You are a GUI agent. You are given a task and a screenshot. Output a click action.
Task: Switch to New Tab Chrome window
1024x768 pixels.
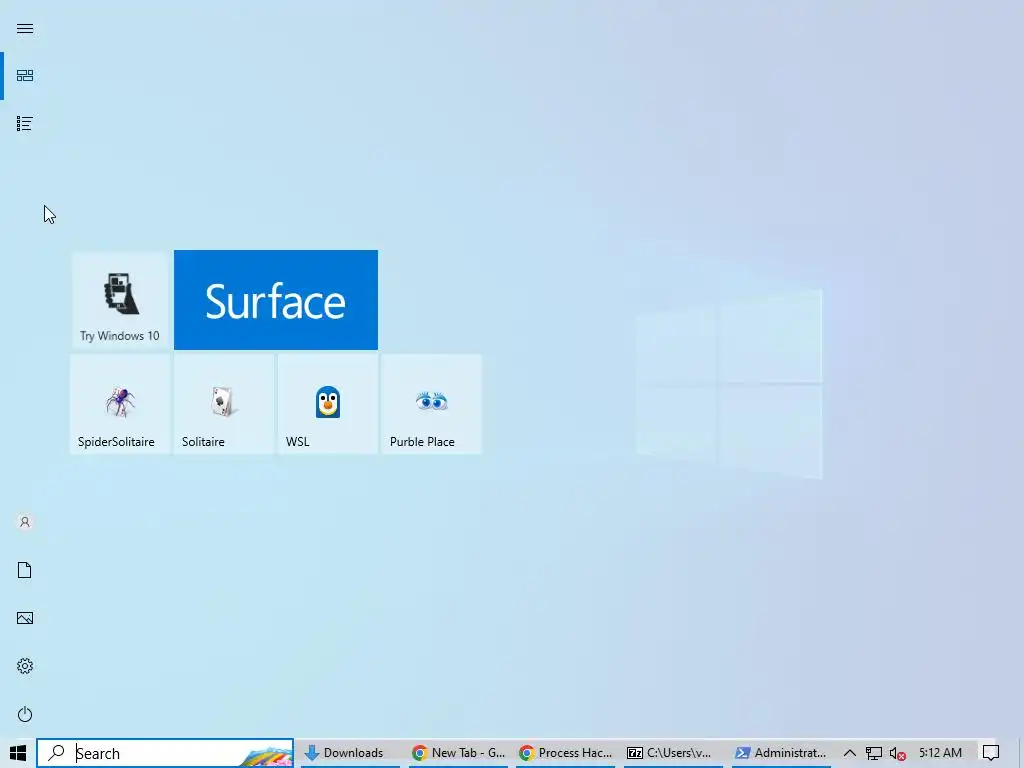pos(458,753)
